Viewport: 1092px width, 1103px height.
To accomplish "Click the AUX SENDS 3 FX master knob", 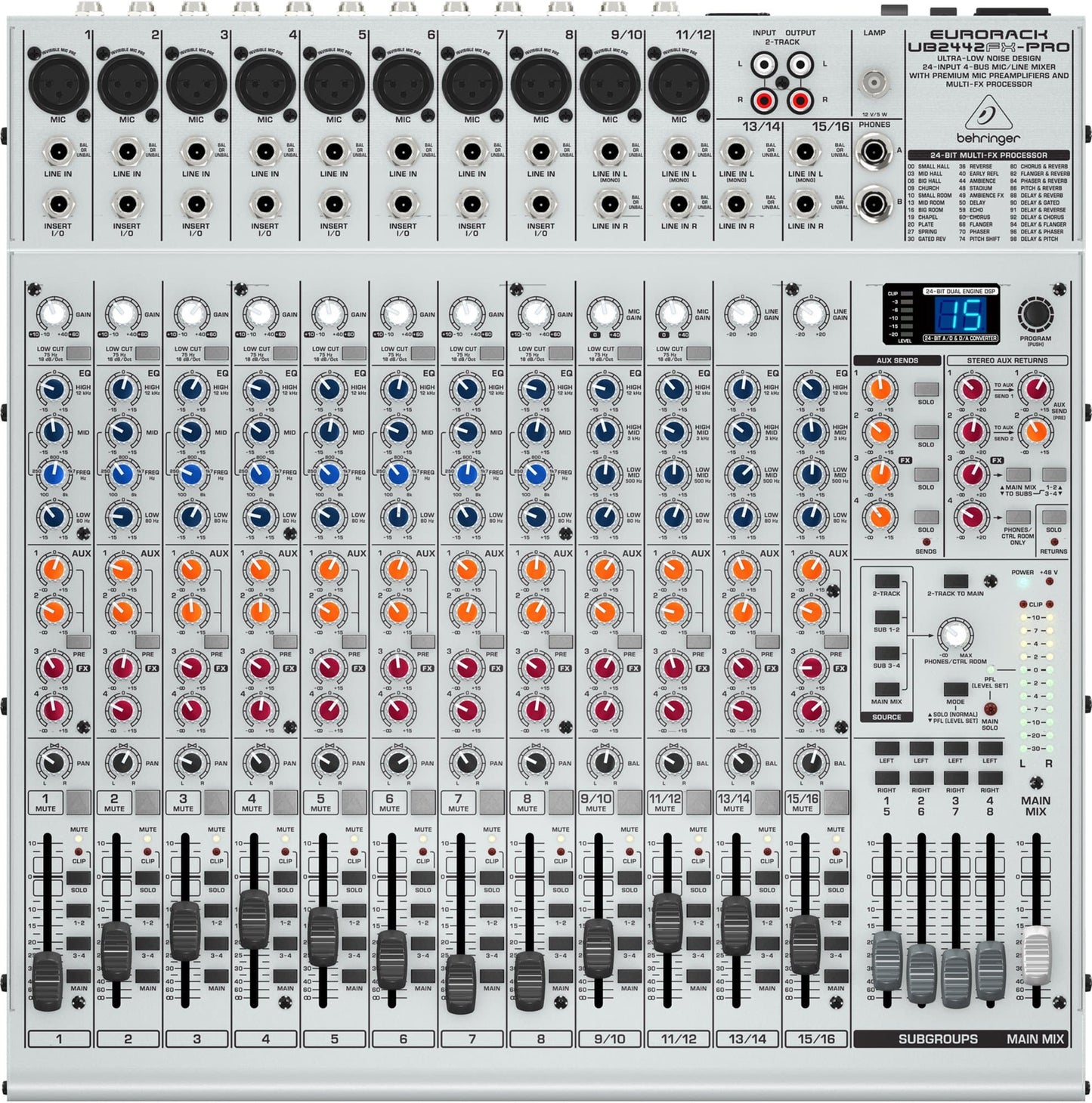I will point(880,474).
